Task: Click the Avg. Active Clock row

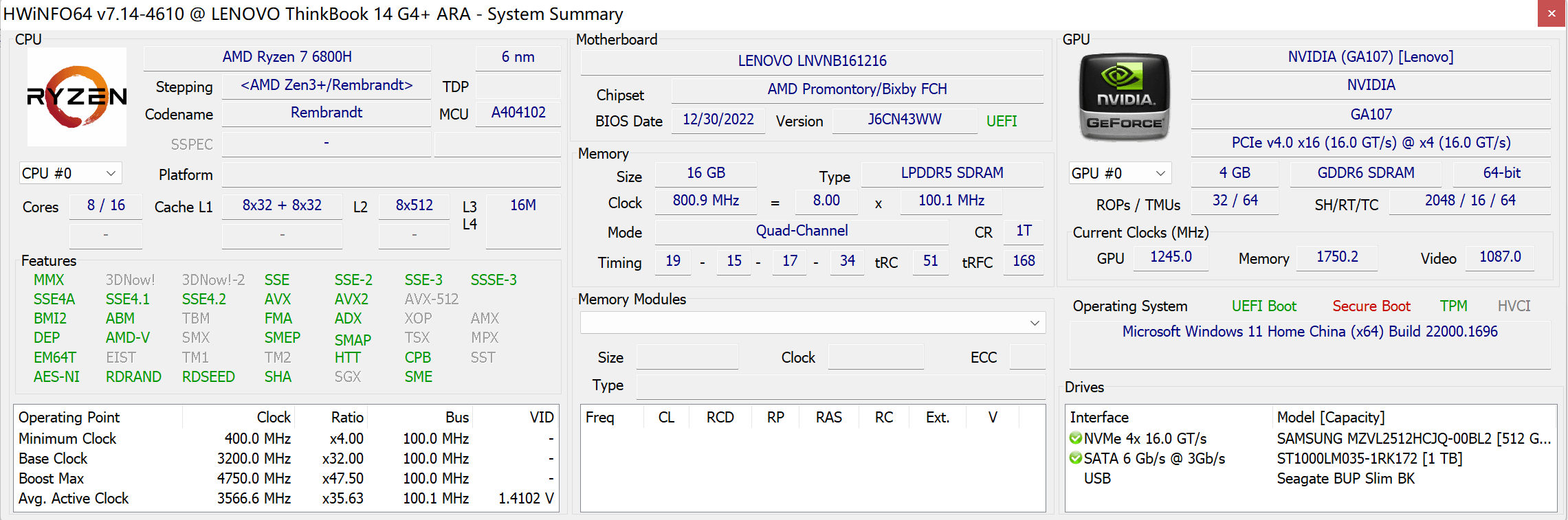Action: tap(286, 498)
